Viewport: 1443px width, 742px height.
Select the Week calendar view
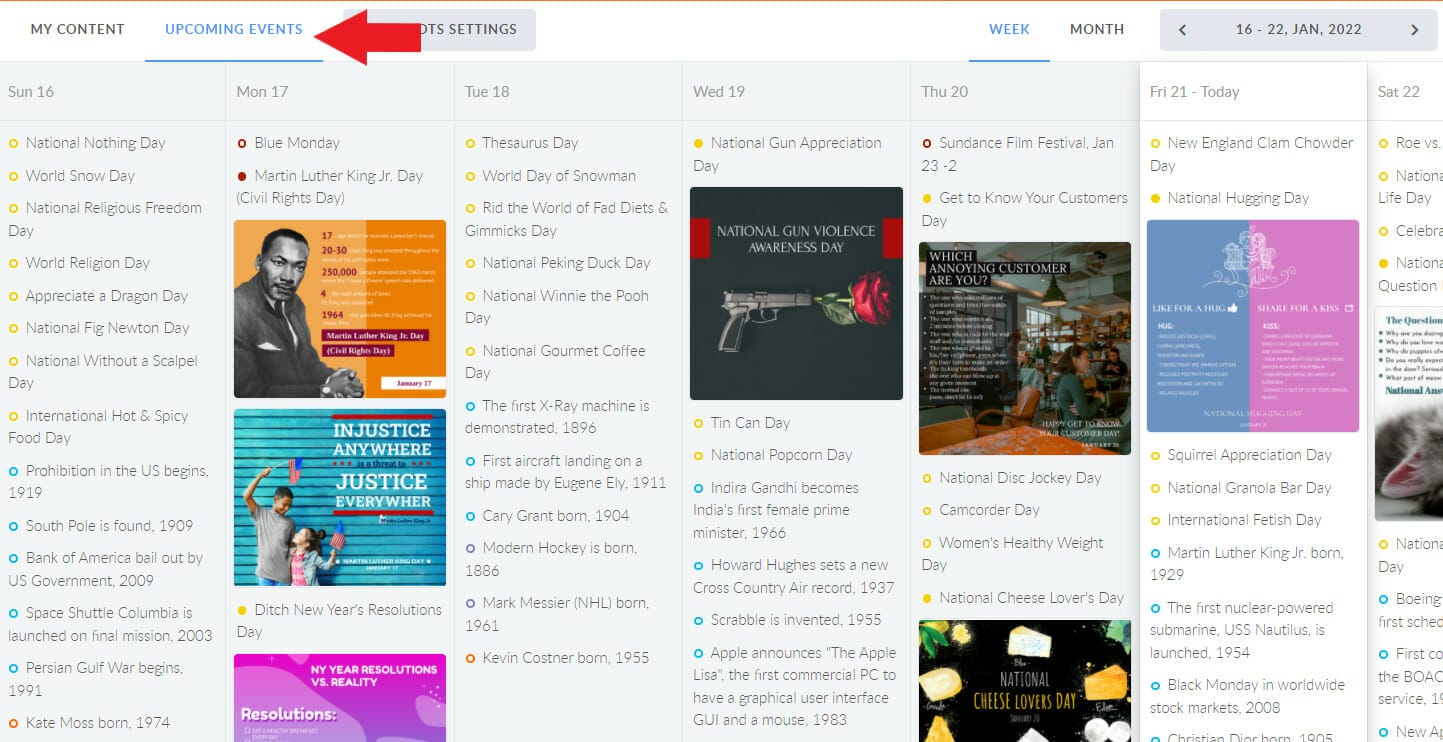pyautogui.click(x=1009, y=29)
